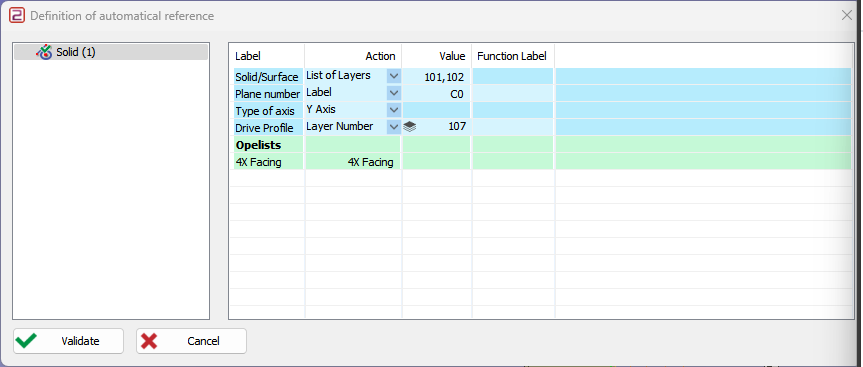
Task: Edit the 101,102 value field
Action: tap(436, 76)
